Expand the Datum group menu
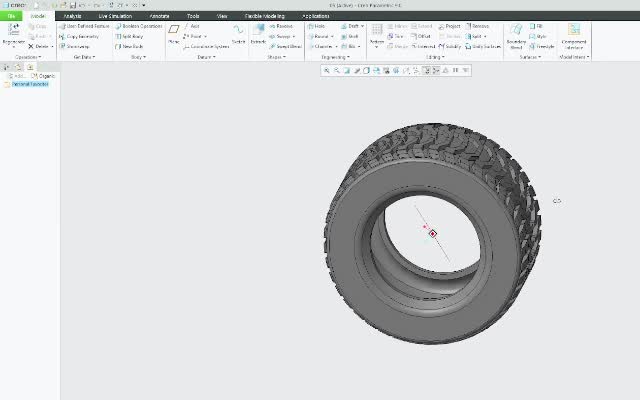This screenshot has width=640, height=400. 206,57
